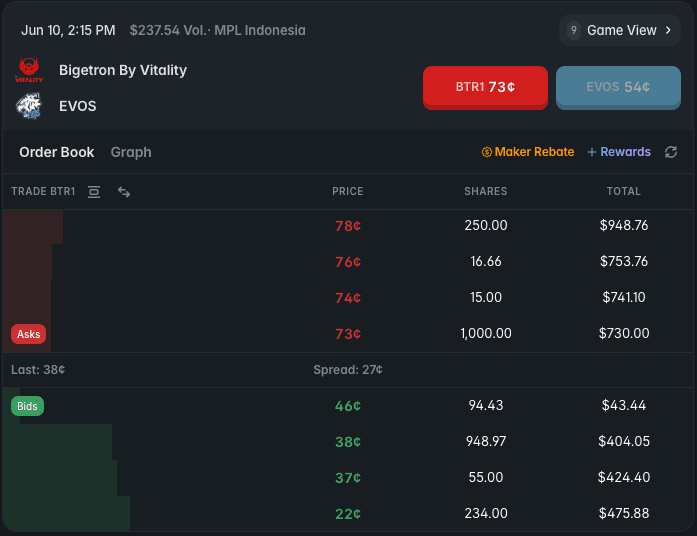The image size is (697, 536).
Task: Select the 74¢ ask price
Action: pyautogui.click(x=348, y=298)
